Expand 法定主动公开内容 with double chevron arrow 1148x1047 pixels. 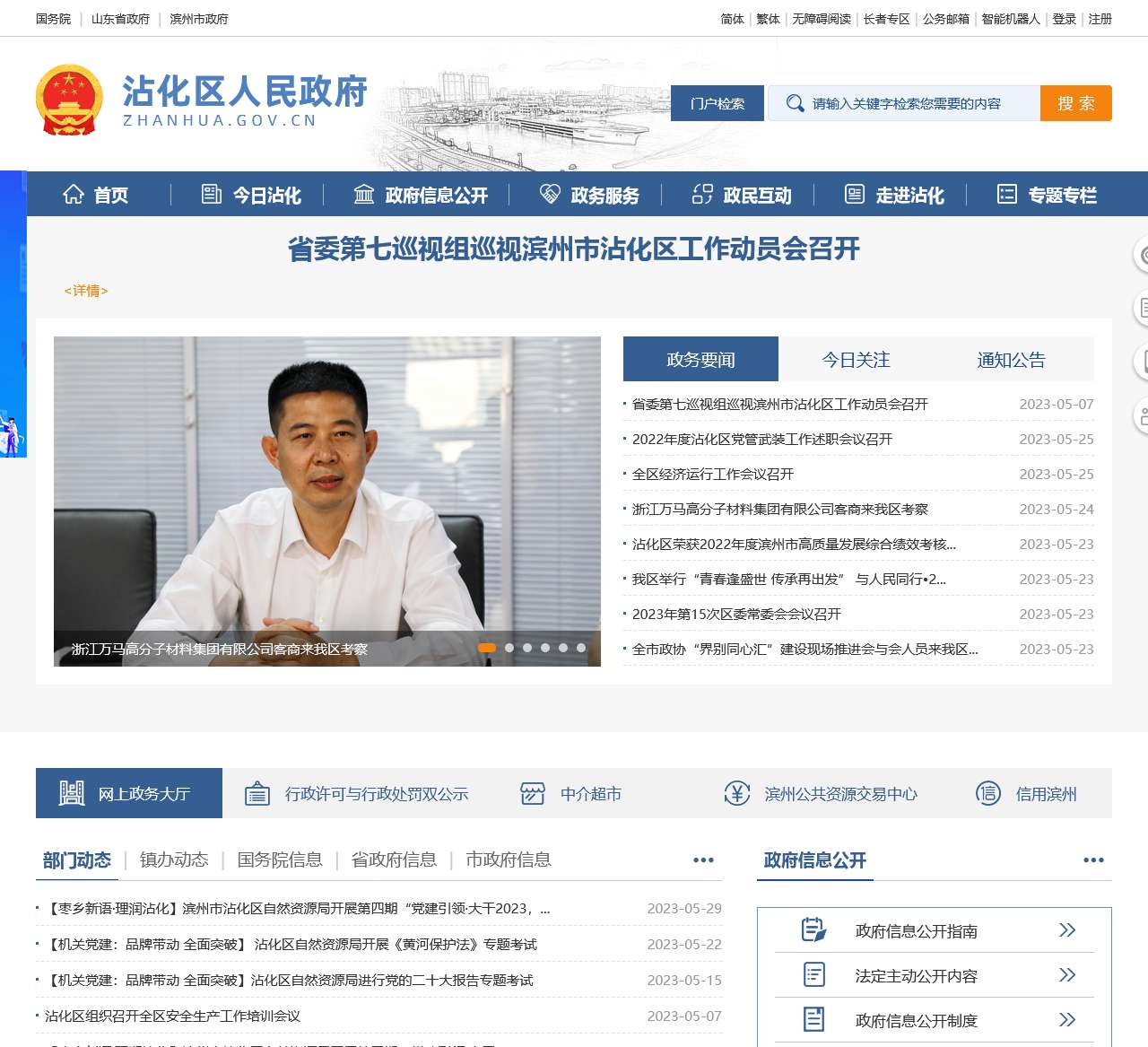click(x=1066, y=975)
